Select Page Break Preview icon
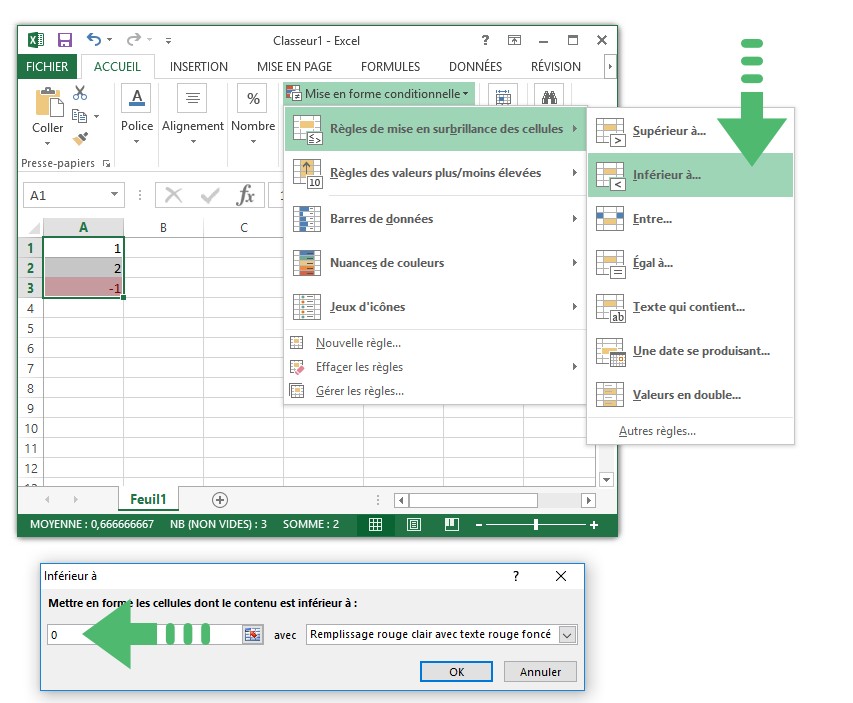This screenshot has width=853, height=703. coord(451,524)
